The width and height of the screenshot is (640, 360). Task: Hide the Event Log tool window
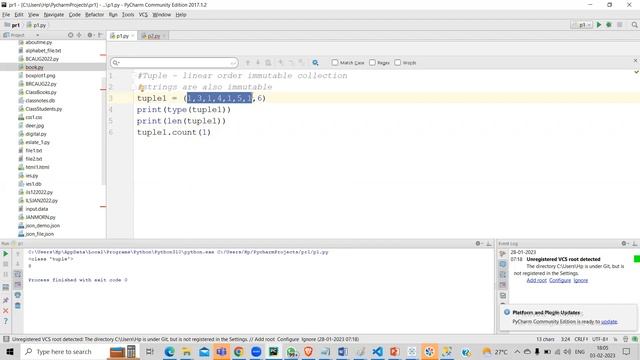(635, 244)
